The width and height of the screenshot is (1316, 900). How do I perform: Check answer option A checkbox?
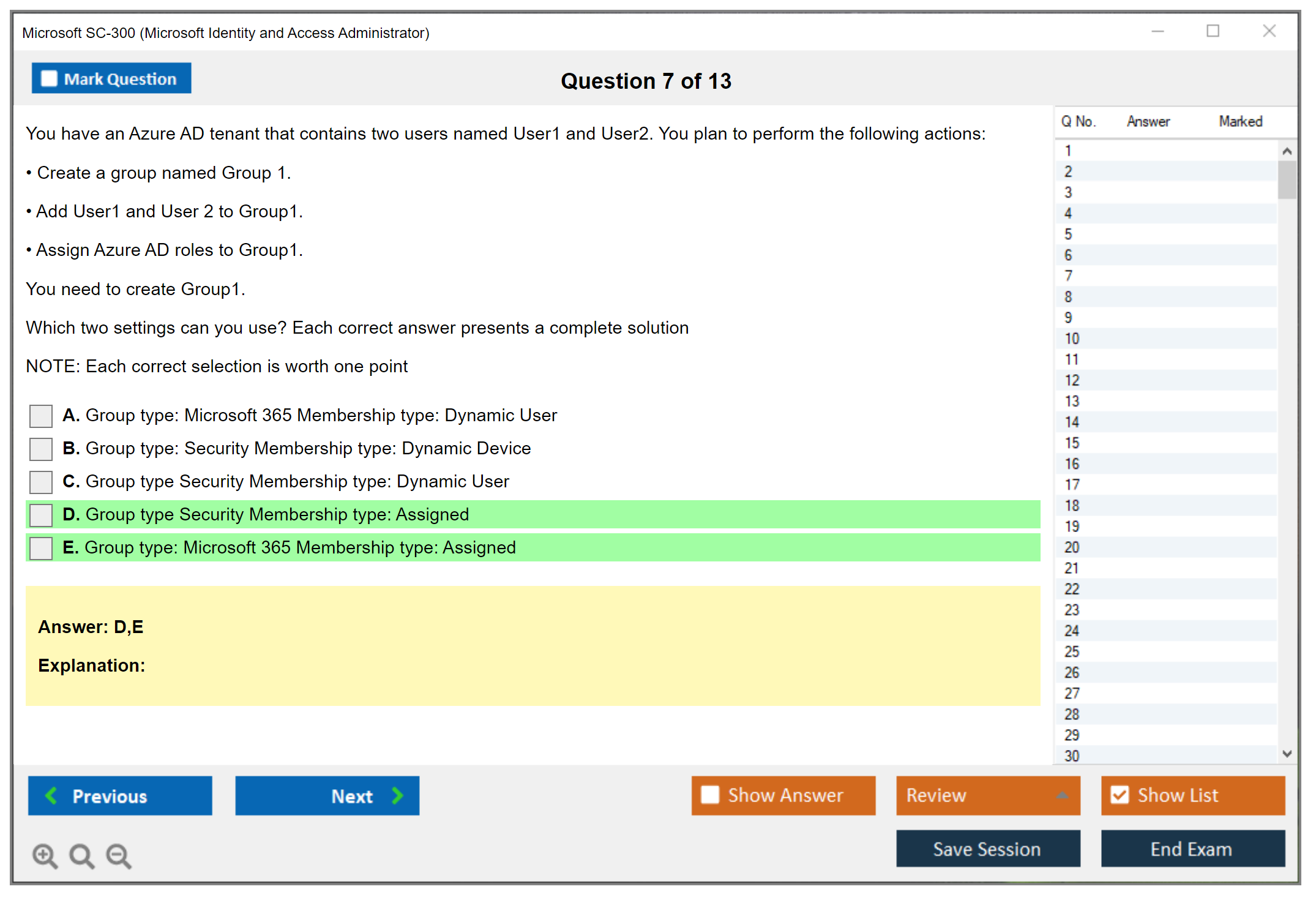[x=41, y=416]
